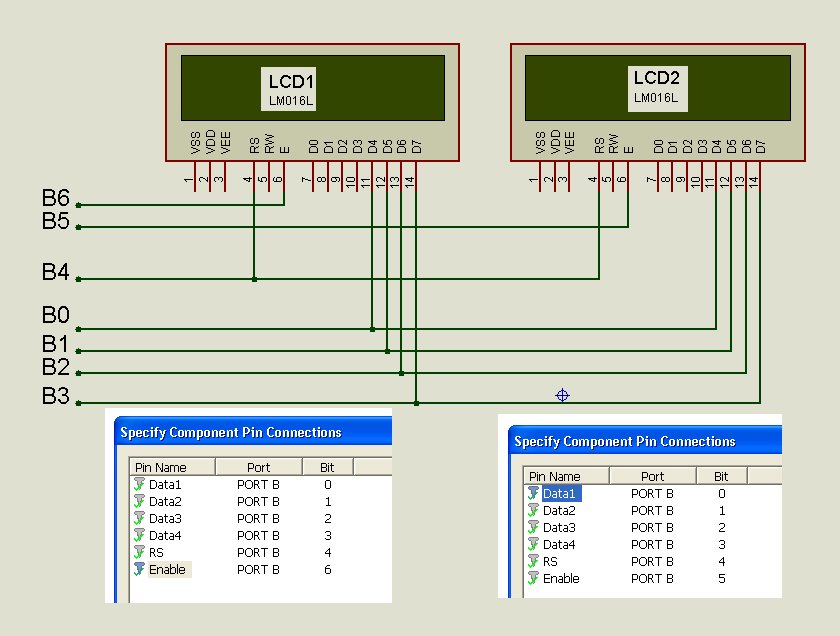Image resolution: width=840 pixels, height=636 pixels.
Task: Click RS pin icon in right dialog
Action: pos(534,562)
